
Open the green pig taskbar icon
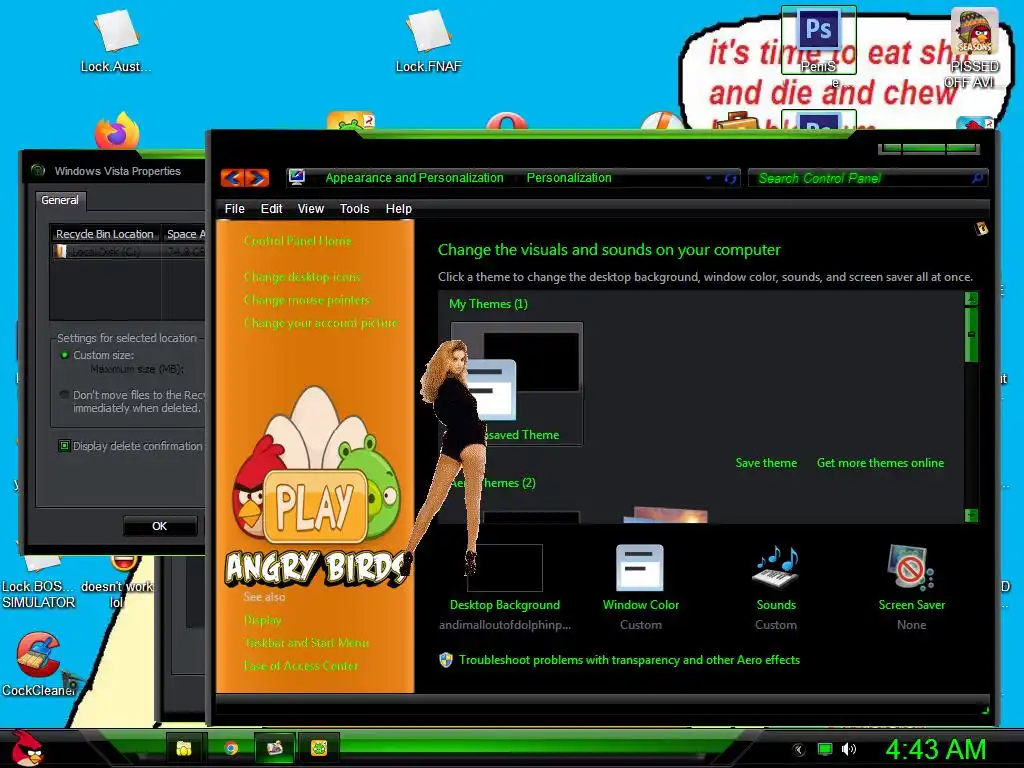tap(319, 748)
